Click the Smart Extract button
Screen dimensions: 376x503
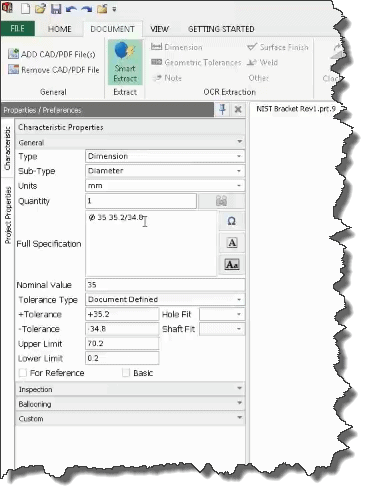pyautogui.click(x=125, y=63)
